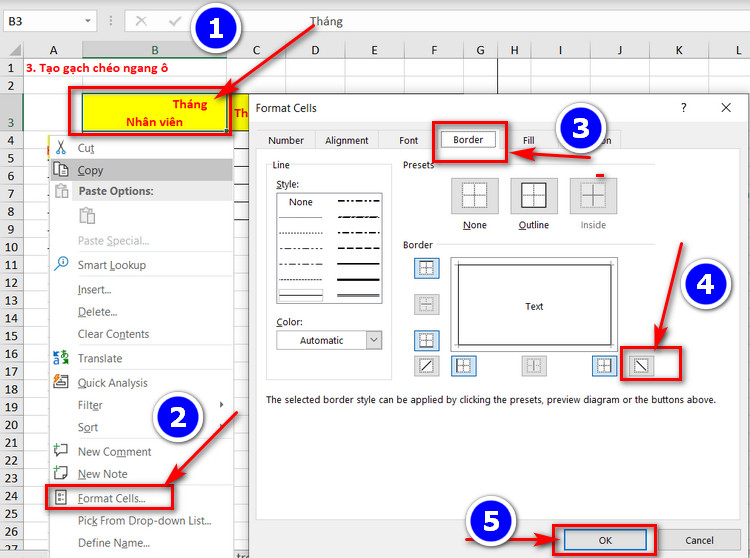
Task: Click the Format Cells menu icon
Action: pos(61,497)
